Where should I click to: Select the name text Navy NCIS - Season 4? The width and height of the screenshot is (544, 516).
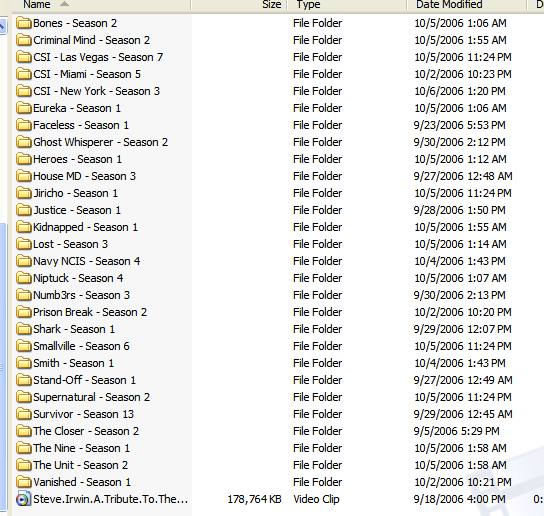[86, 261]
